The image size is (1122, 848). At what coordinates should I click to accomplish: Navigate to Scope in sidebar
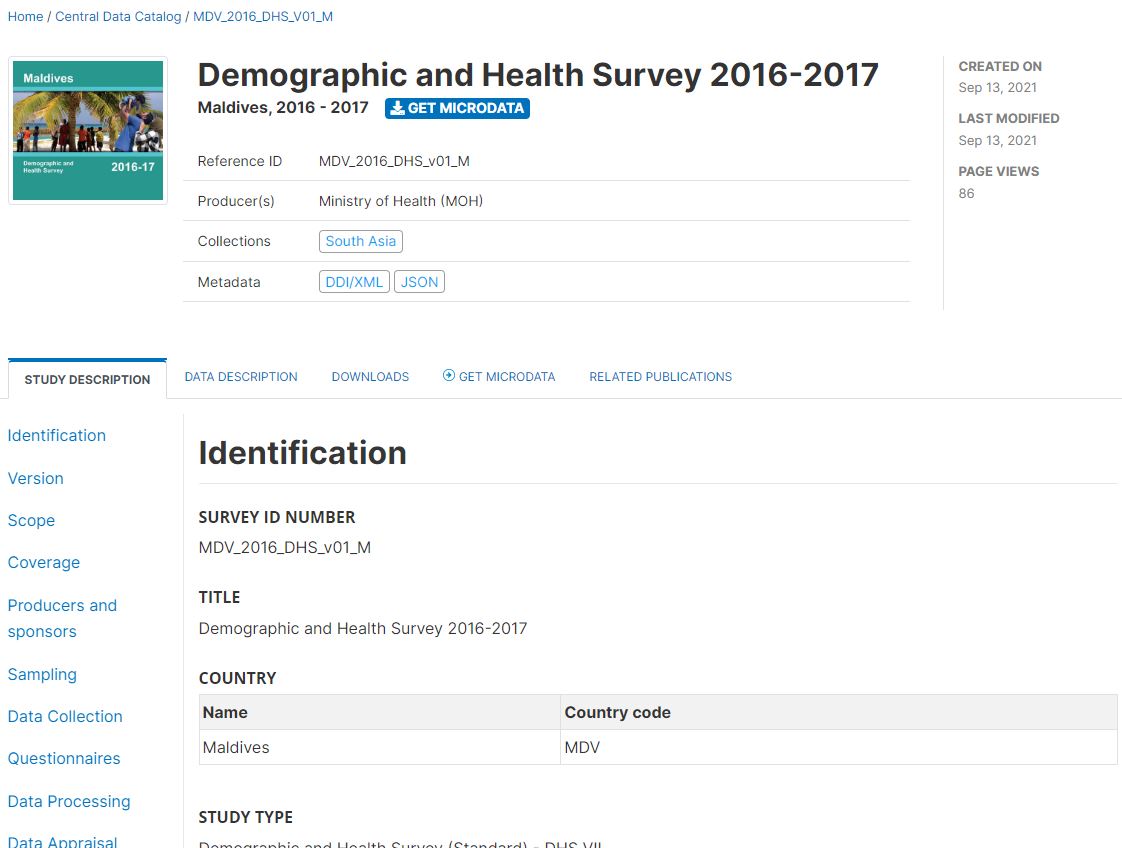[31, 520]
